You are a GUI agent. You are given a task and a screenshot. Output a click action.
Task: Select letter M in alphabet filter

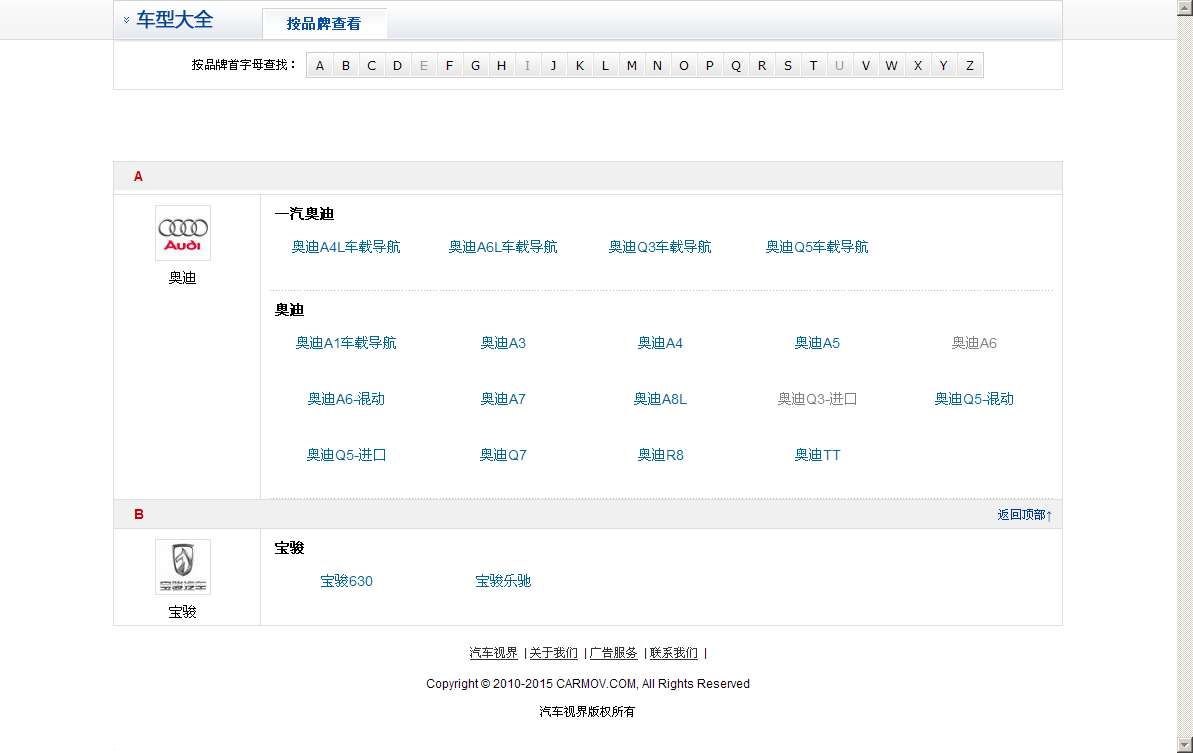click(x=631, y=66)
